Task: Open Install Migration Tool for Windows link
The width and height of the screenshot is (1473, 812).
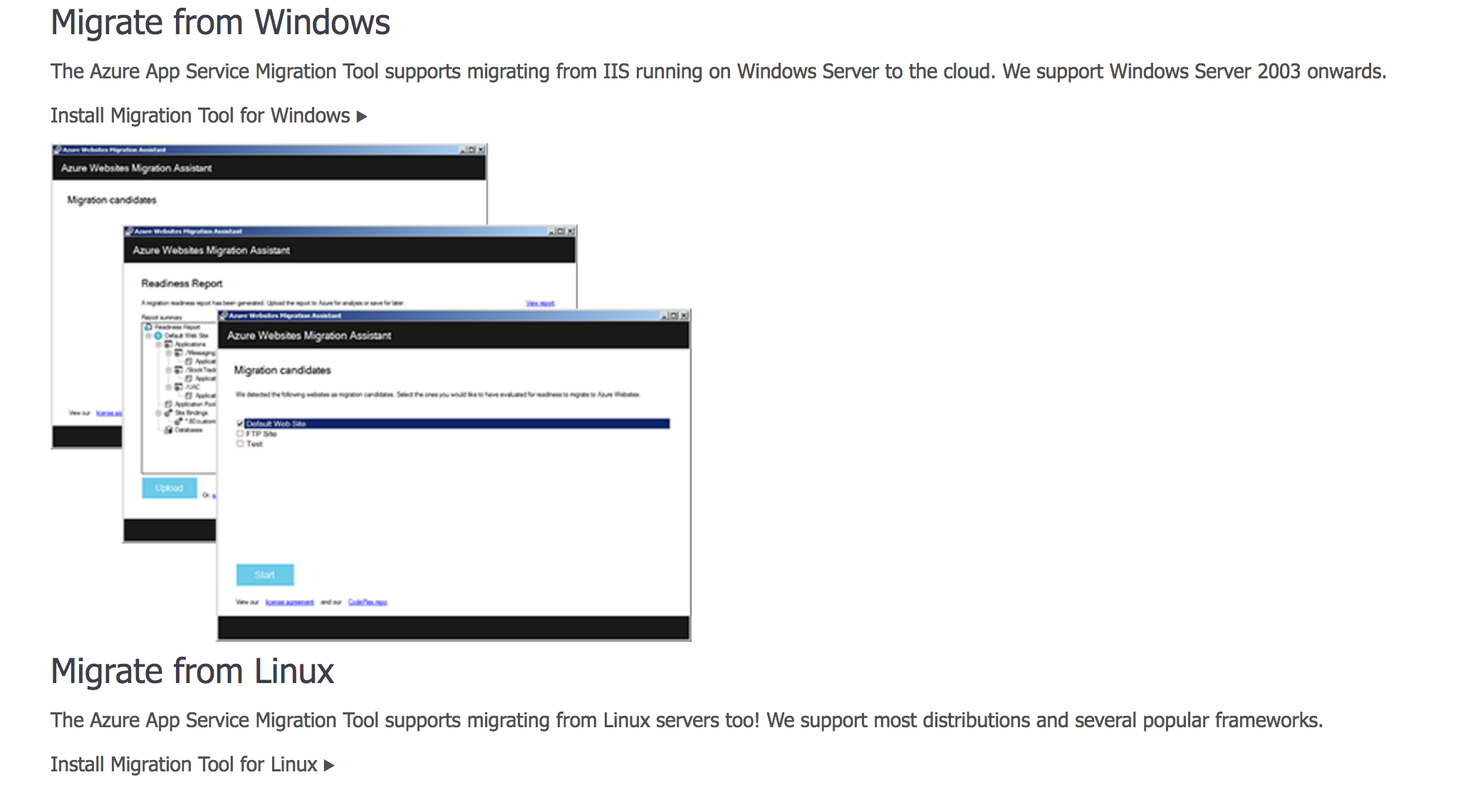Action: tap(209, 115)
